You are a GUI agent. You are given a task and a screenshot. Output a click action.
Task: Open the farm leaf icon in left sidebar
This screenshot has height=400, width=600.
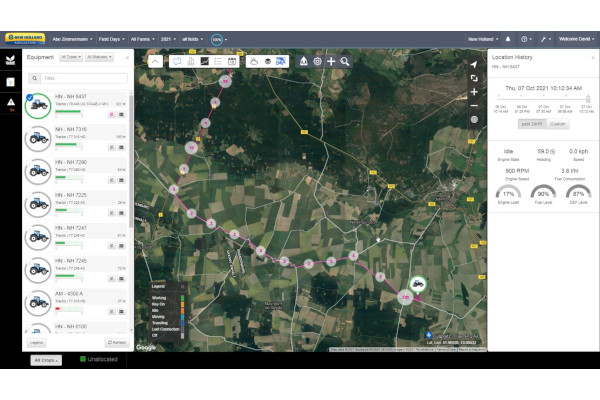point(10,60)
